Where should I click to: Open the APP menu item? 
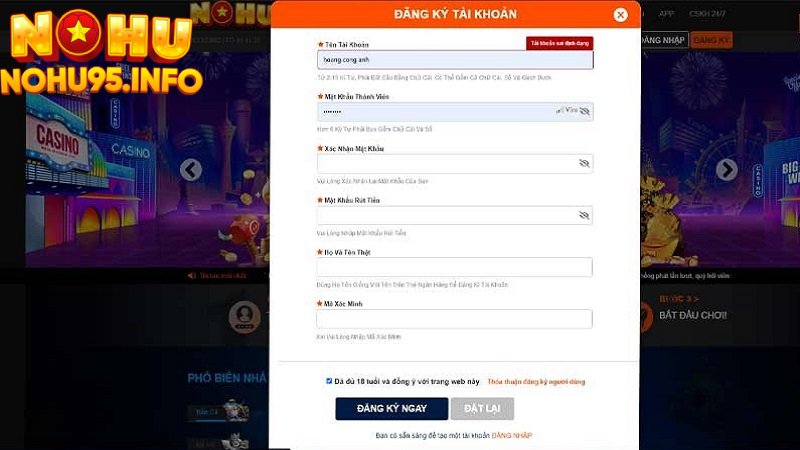[x=666, y=14]
